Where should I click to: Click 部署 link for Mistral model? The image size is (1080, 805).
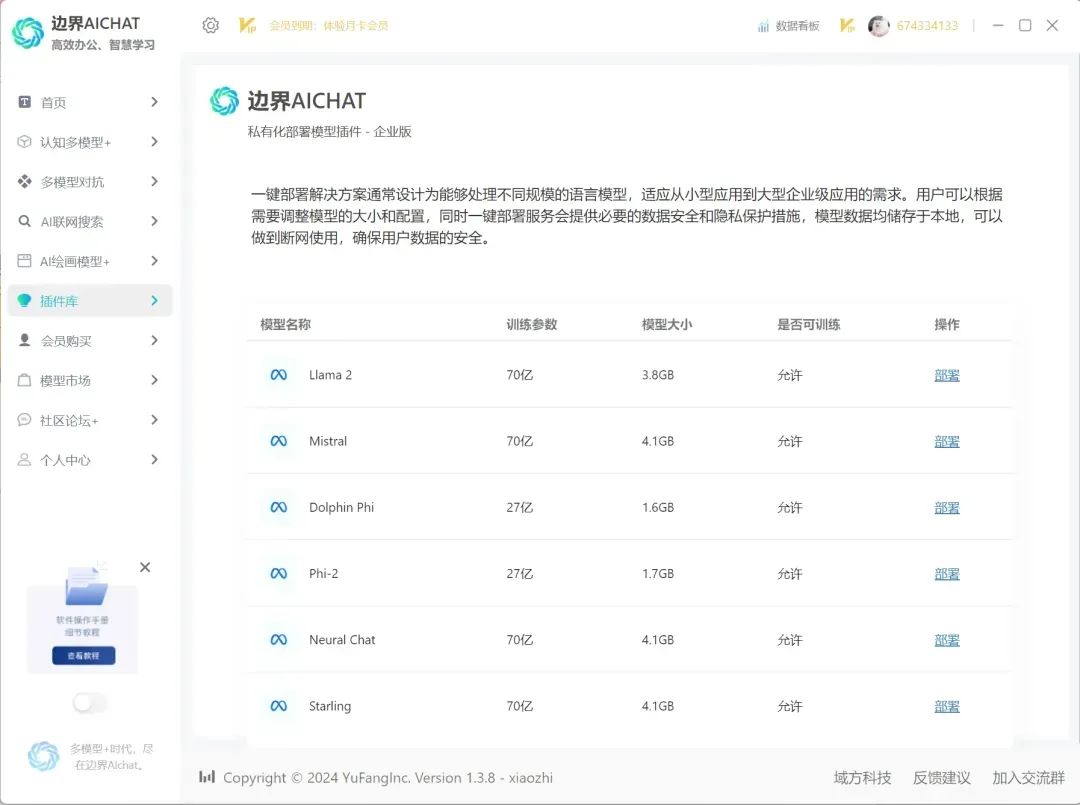coord(946,441)
